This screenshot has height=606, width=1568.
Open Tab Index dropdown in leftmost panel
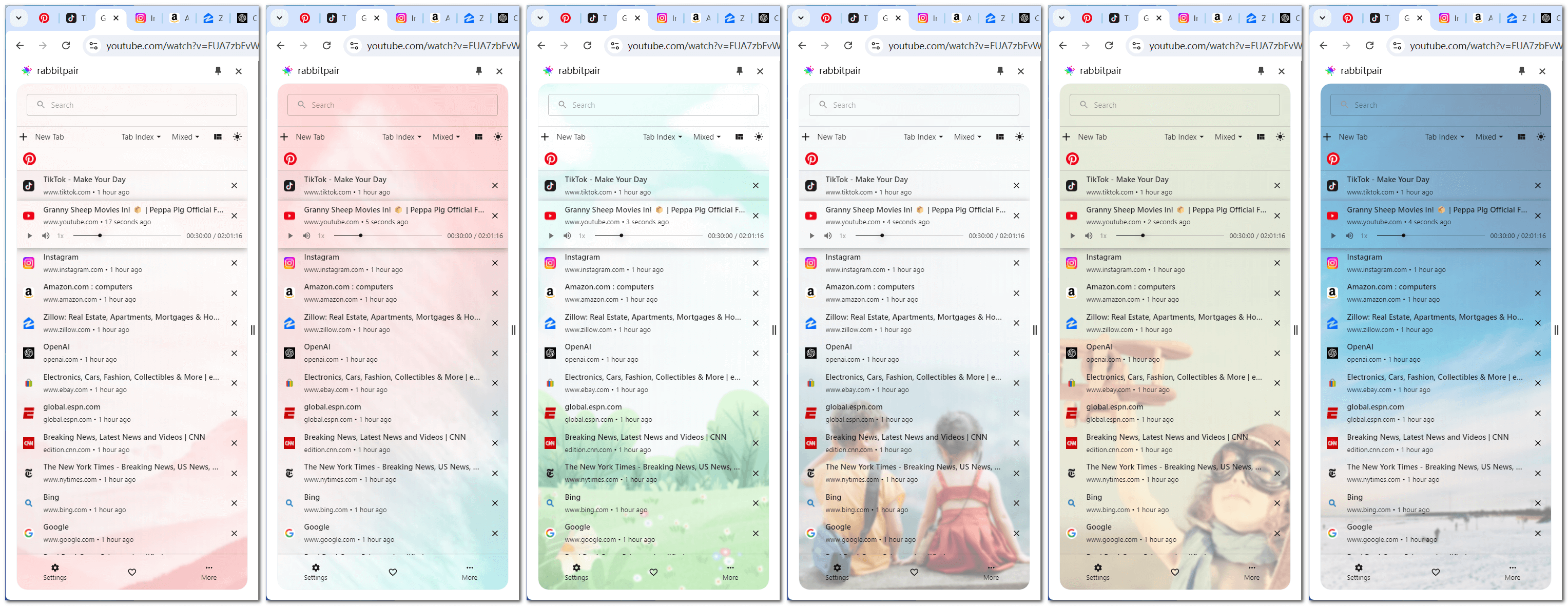[x=141, y=137]
